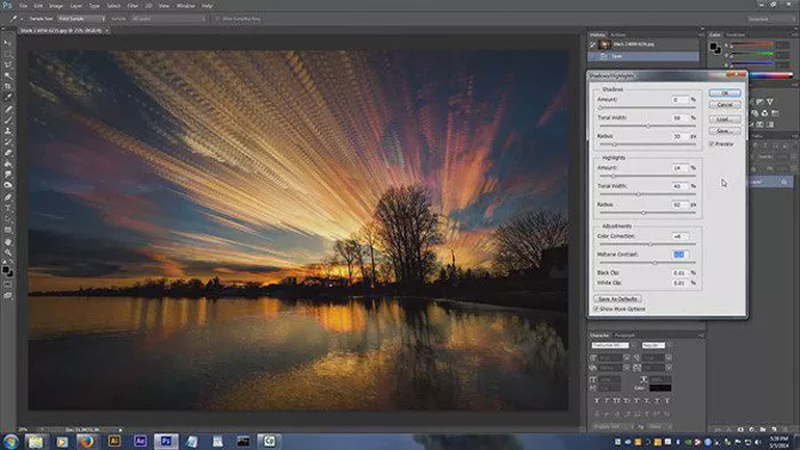Toggle the Preview checkbox
This screenshot has width=800, height=450.
[712, 144]
